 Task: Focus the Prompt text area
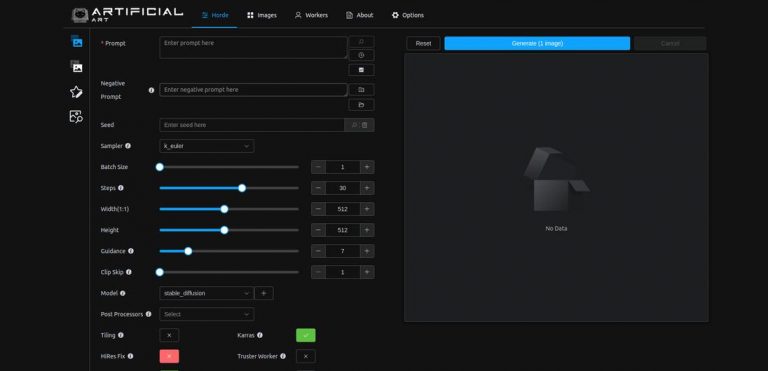[253, 48]
